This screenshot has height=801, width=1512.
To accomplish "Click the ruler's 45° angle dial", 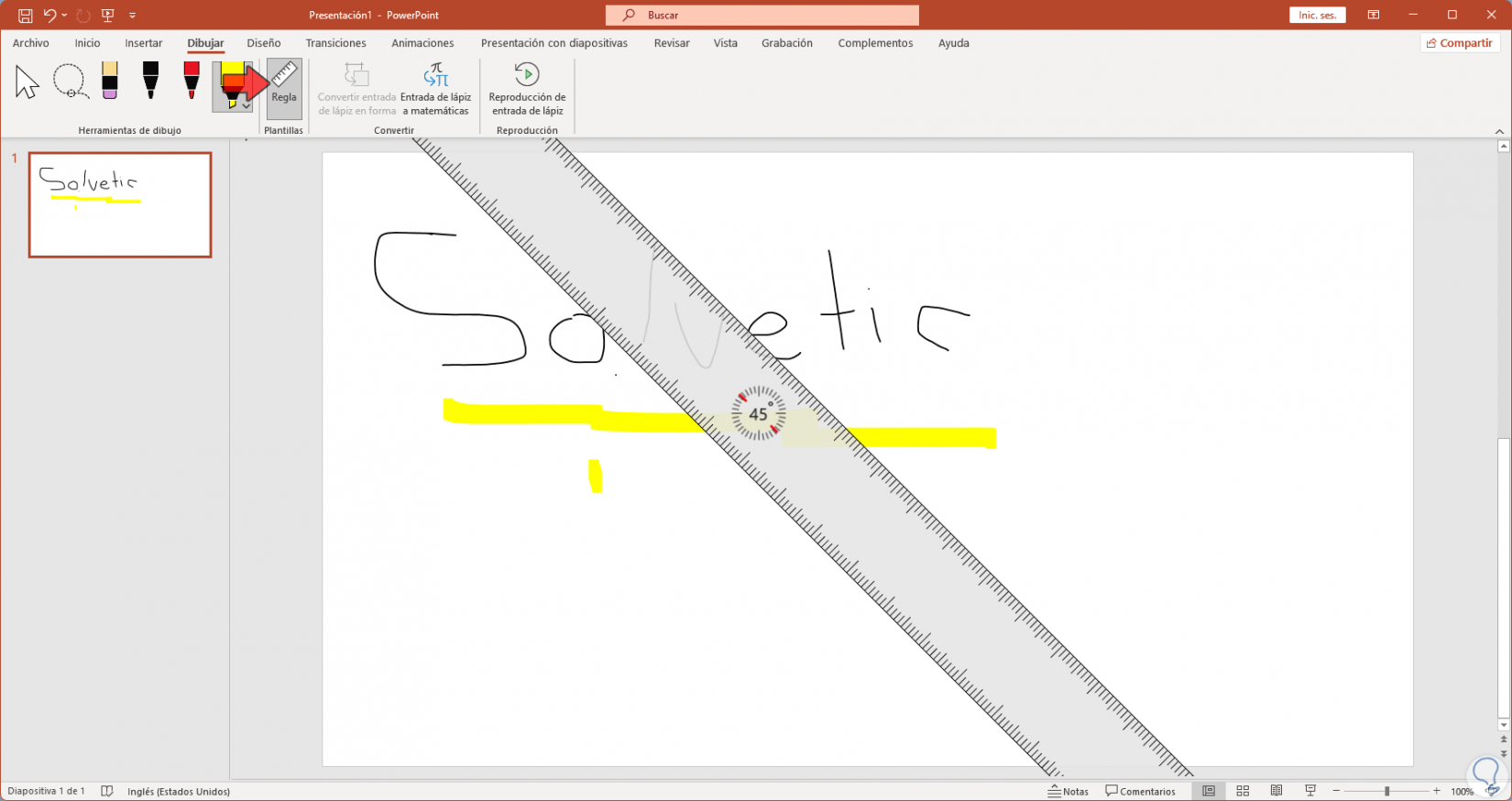I will point(759,413).
